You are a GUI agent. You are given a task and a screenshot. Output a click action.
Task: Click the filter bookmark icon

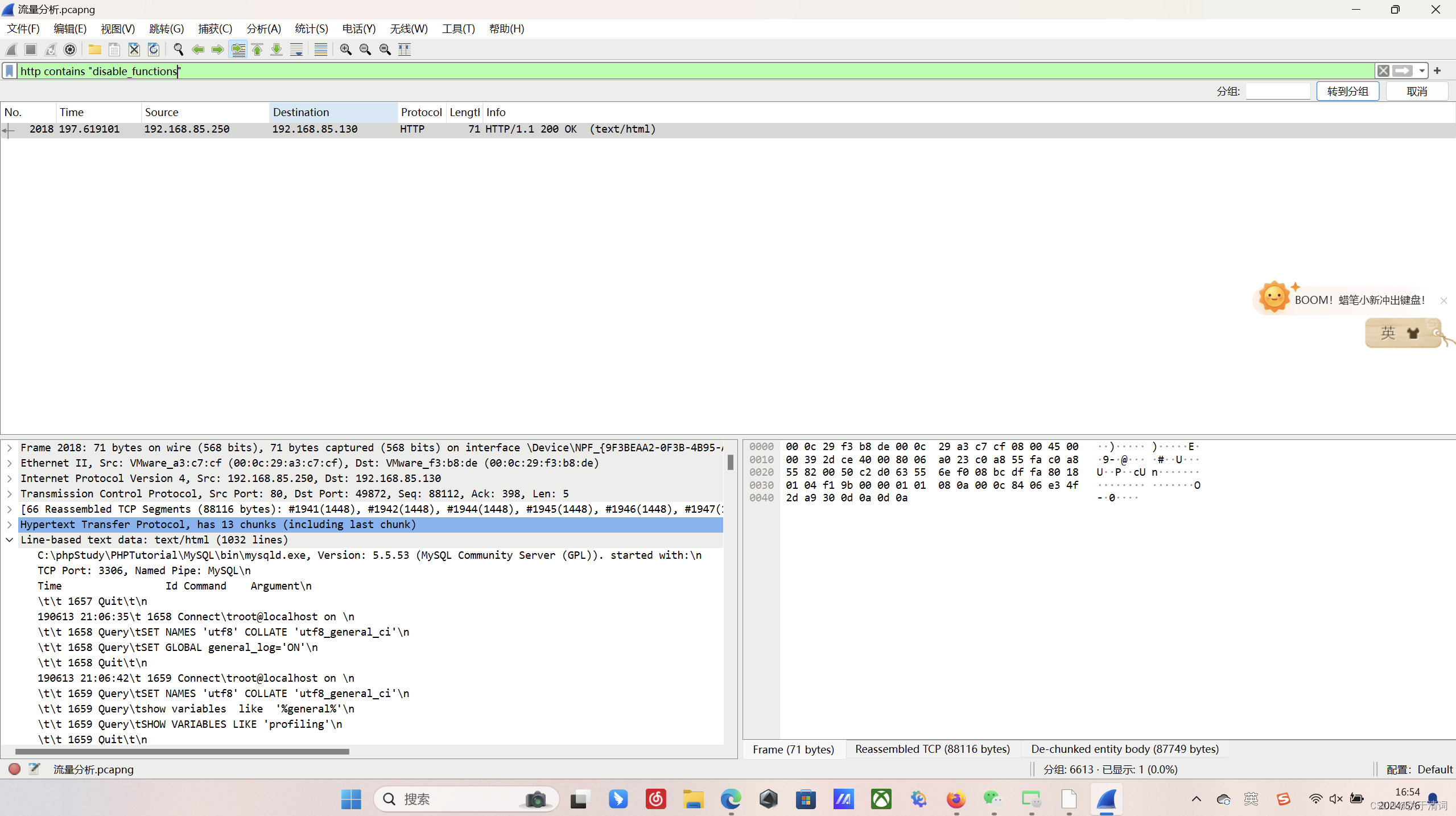click(10, 71)
